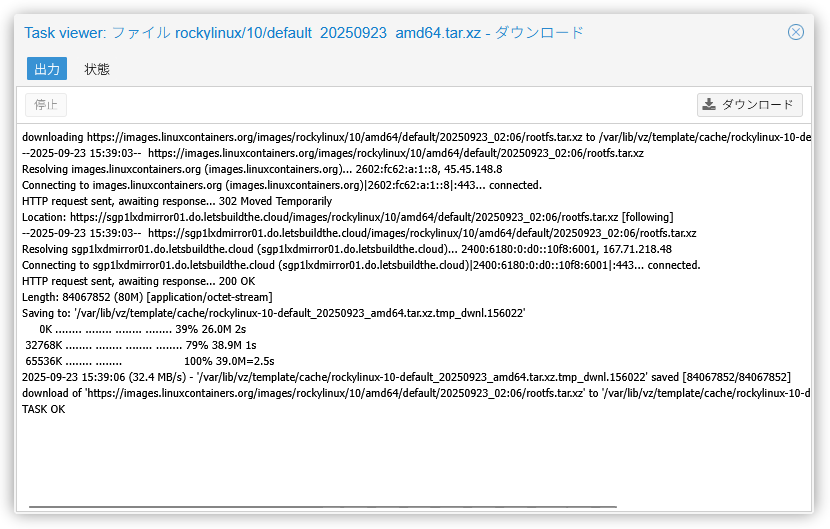Click the TASK OK log line
Image resolution: width=830 pixels, height=529 pixels.
coord(43,409)
